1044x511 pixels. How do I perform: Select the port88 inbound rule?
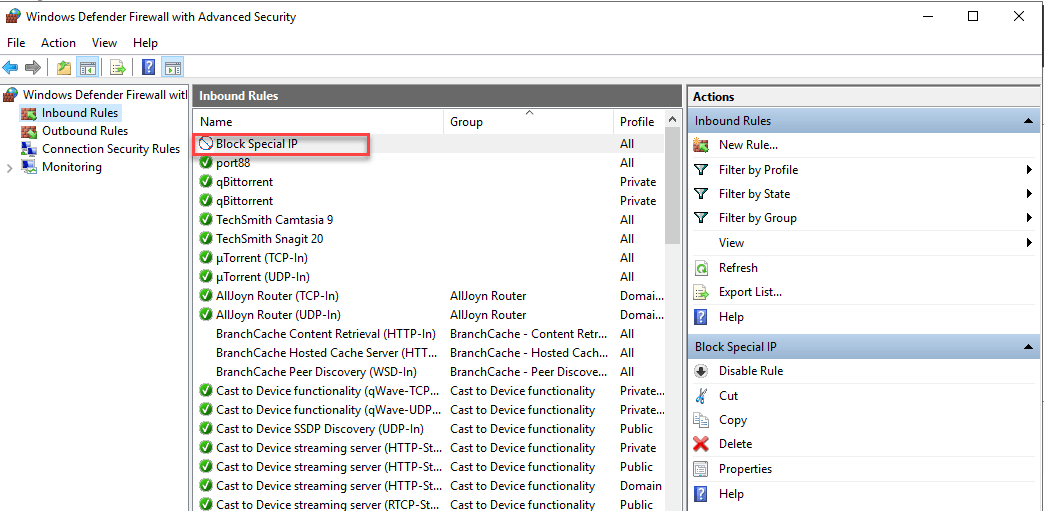233,163
